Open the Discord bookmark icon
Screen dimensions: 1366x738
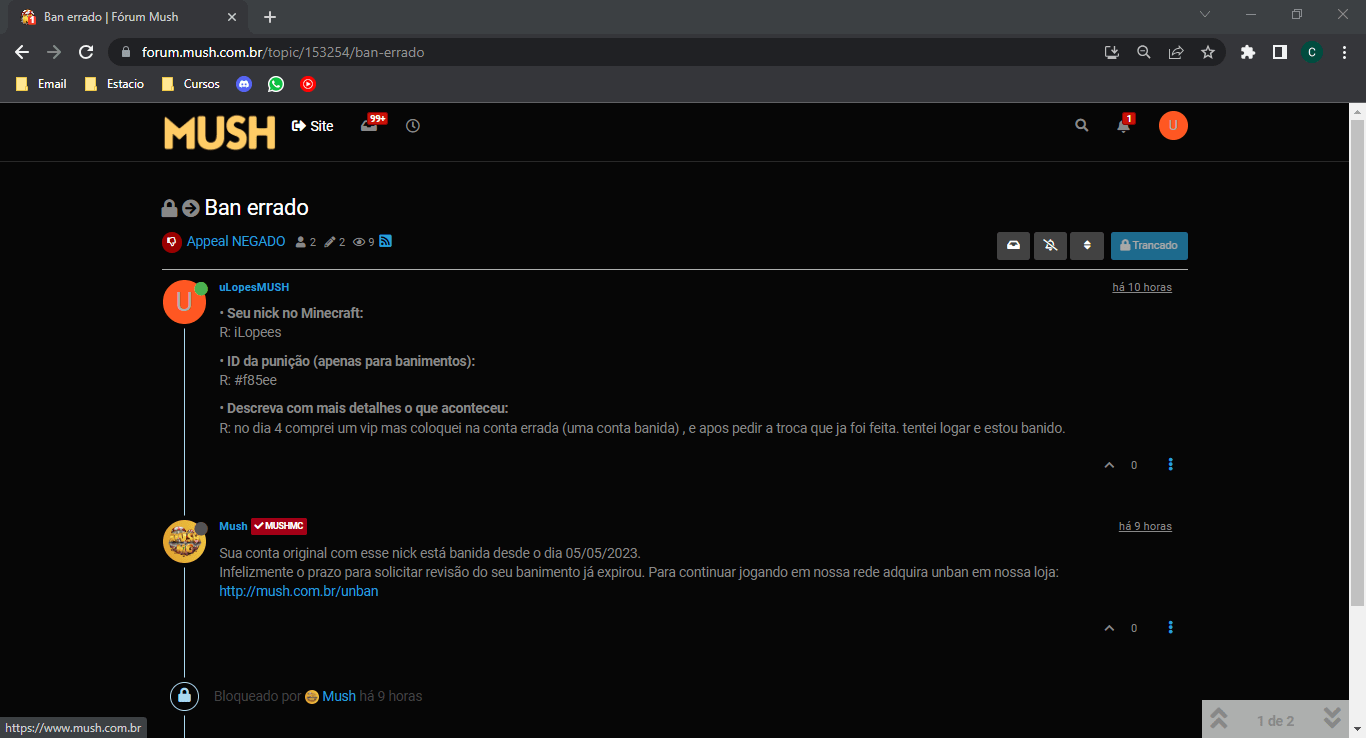pos(244,84)
